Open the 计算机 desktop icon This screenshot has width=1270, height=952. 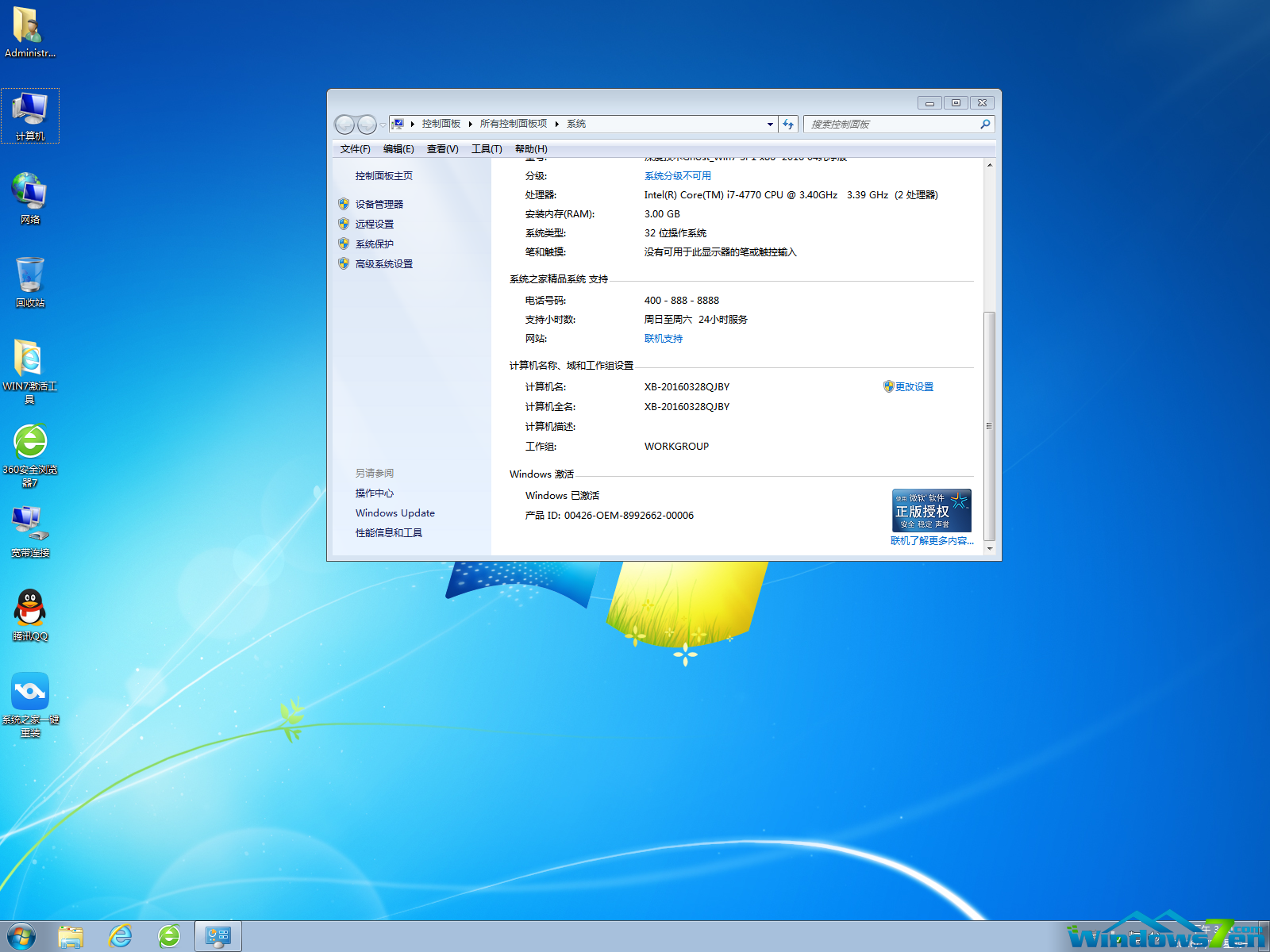tap(29, 116)
